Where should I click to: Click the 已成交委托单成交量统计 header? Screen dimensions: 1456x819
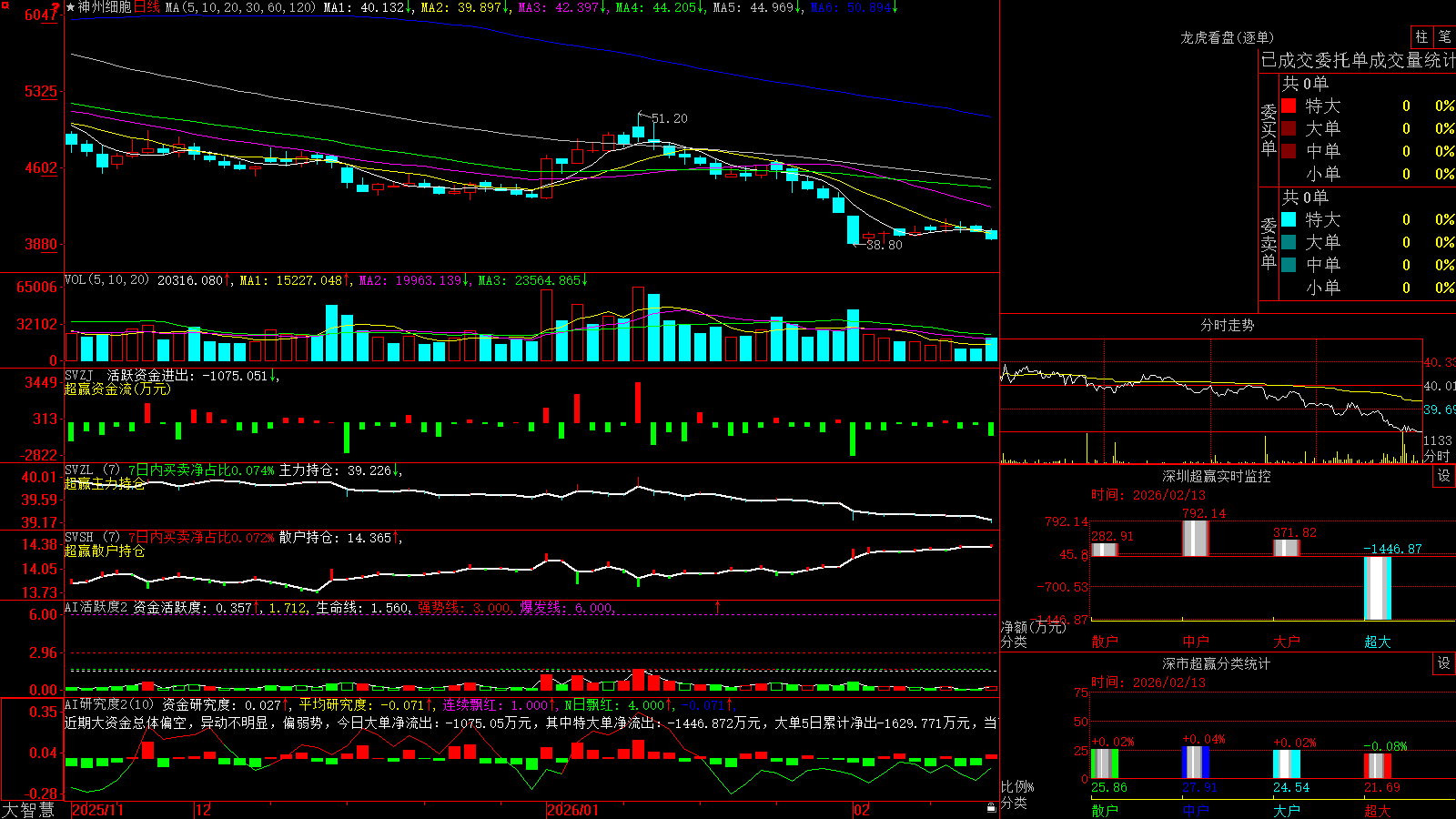tap(1358, 60)
